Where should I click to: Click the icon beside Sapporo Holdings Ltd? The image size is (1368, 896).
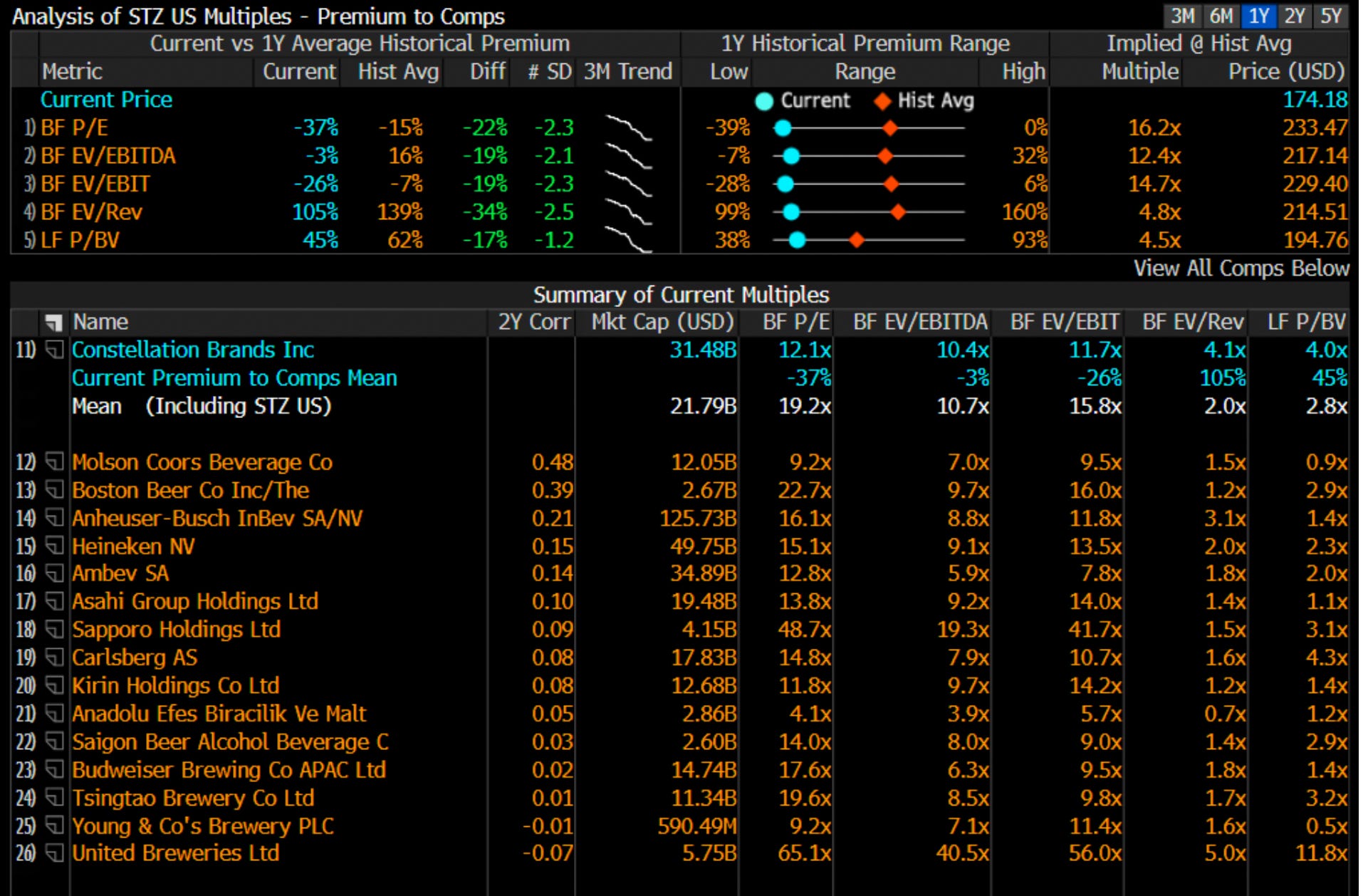point(55,630)
